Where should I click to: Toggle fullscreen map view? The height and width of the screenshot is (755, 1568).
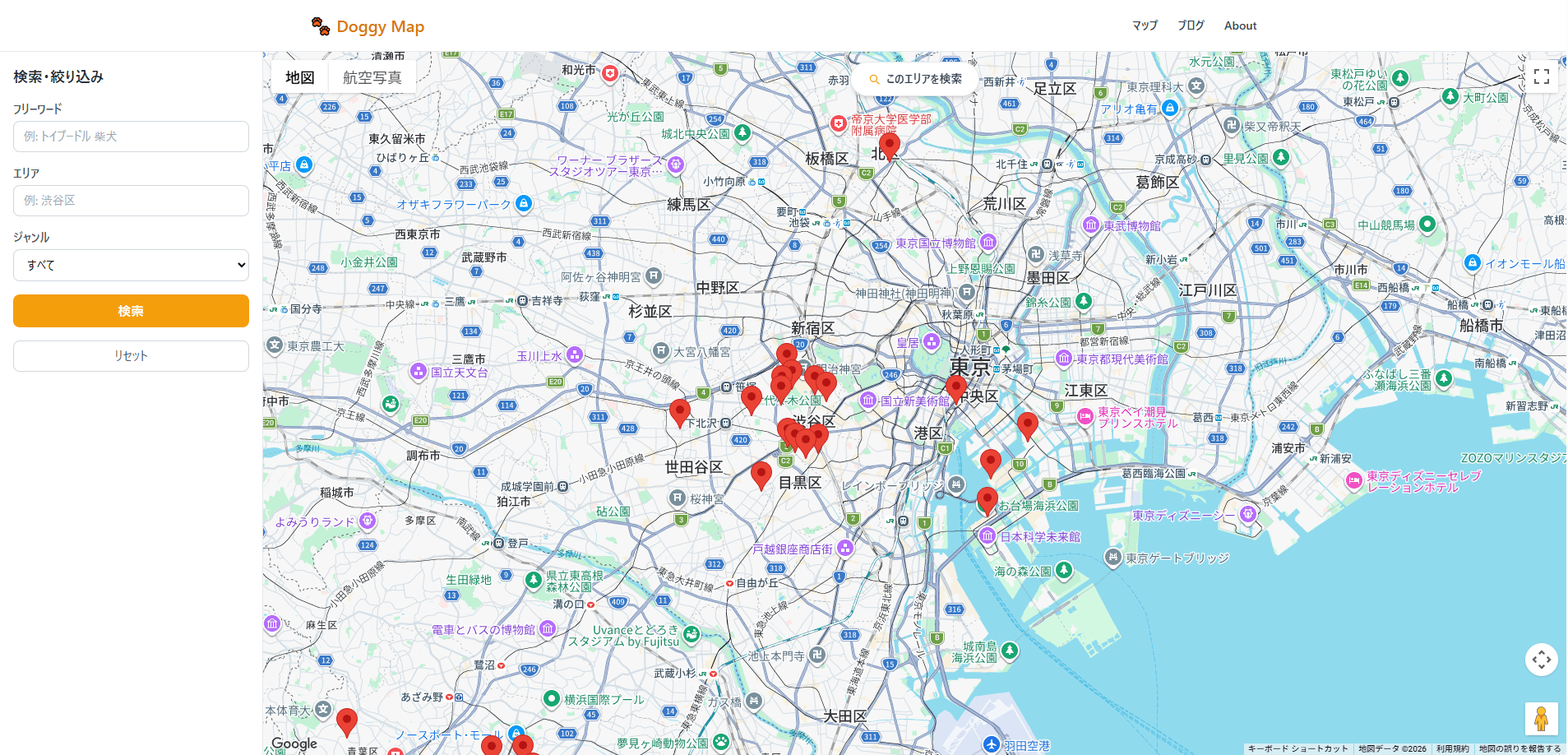[1542, 76]
